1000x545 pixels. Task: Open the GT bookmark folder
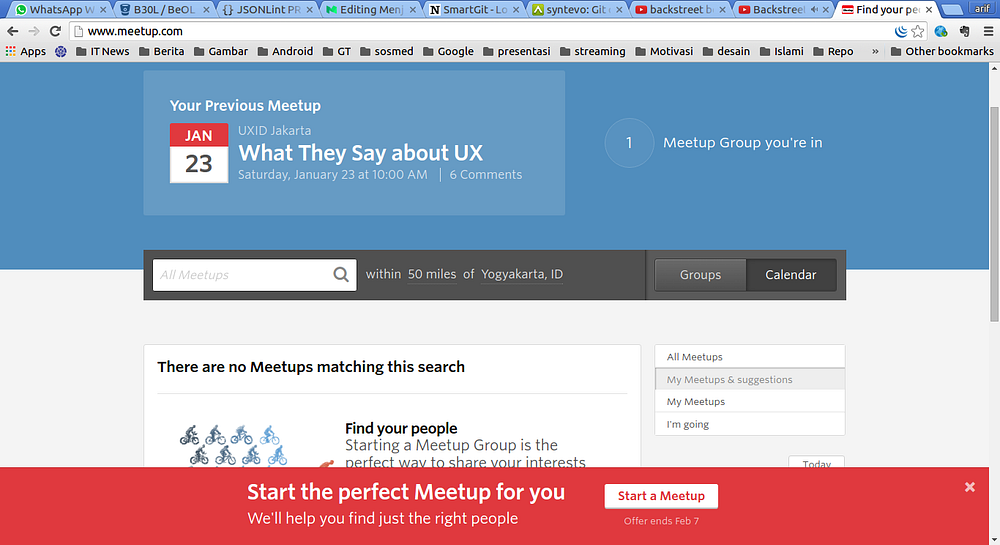click(337, 52)
